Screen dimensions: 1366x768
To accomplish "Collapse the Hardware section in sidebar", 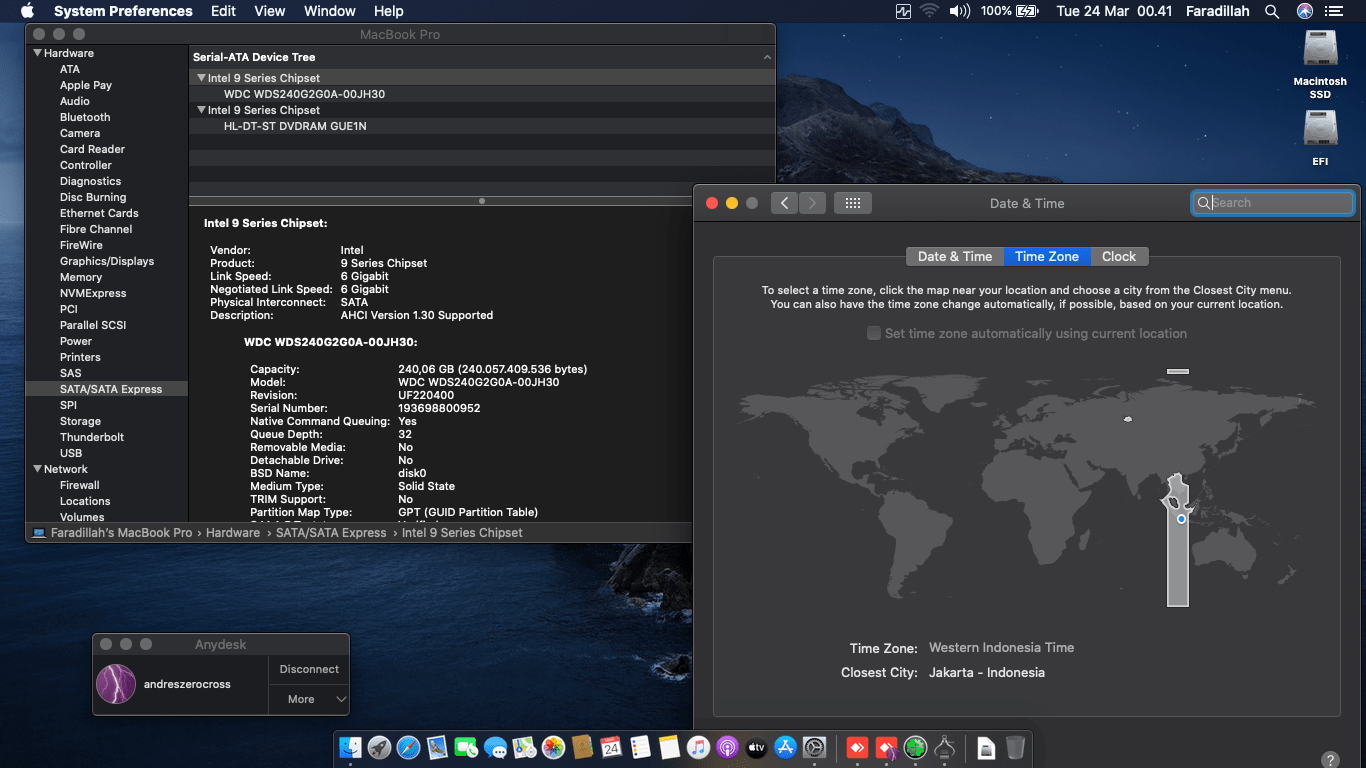I will 38,54.
